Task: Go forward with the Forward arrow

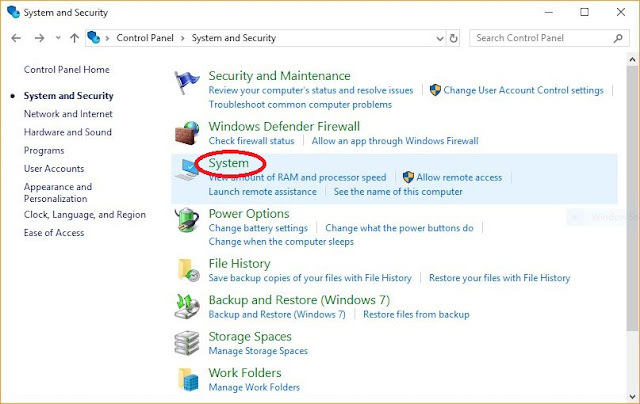Action: pos(39,38)
